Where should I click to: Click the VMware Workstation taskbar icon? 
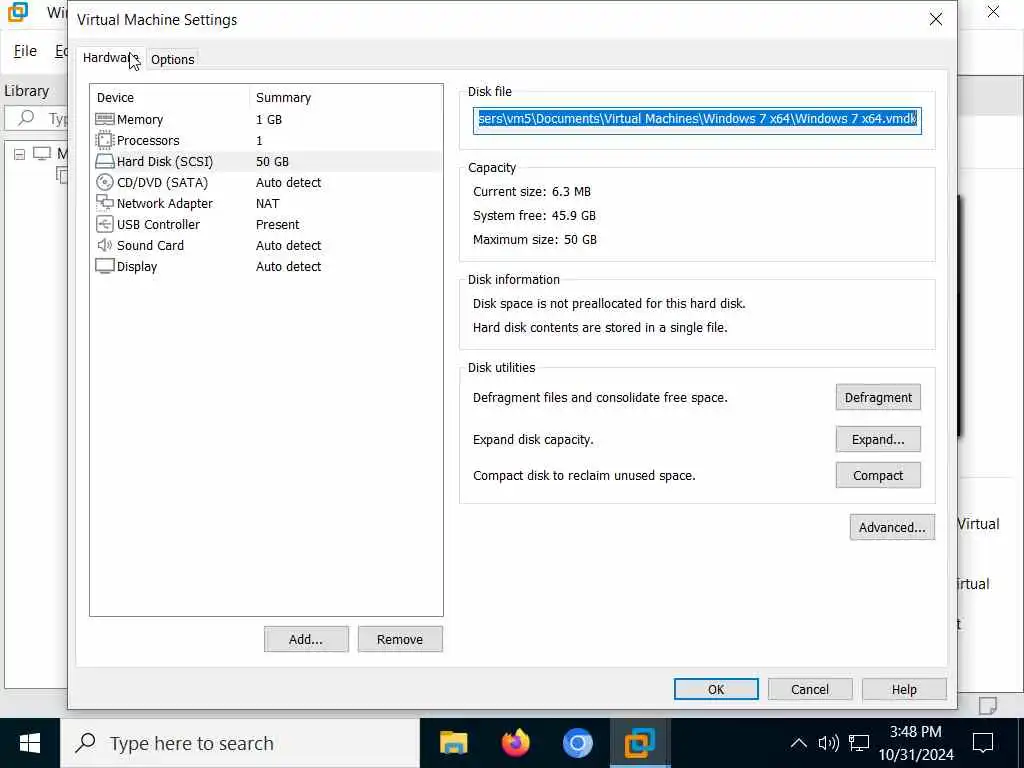click(639, 743)
